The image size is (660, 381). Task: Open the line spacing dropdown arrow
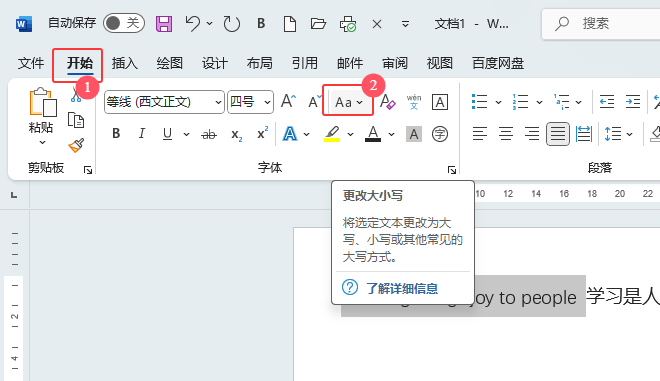(629, 135)
